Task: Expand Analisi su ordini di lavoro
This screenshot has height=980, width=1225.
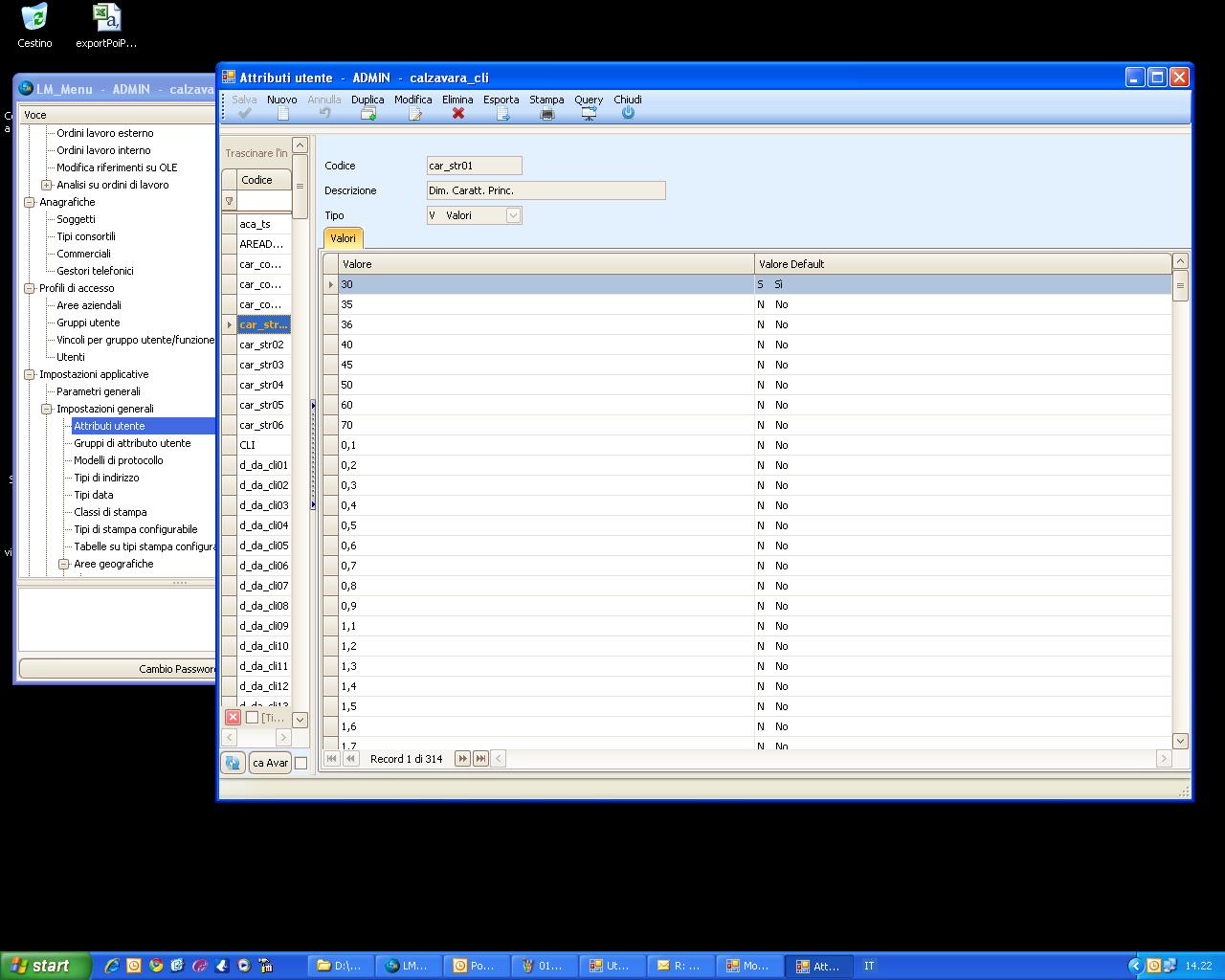Action: tap(46, 185)
